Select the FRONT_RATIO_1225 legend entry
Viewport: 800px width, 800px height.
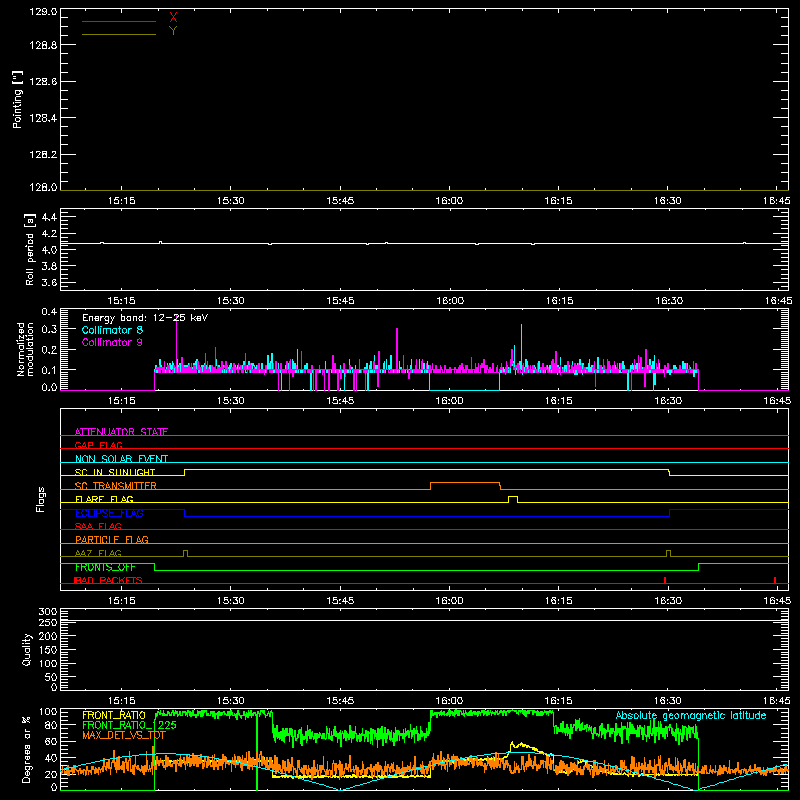(130, 725)
